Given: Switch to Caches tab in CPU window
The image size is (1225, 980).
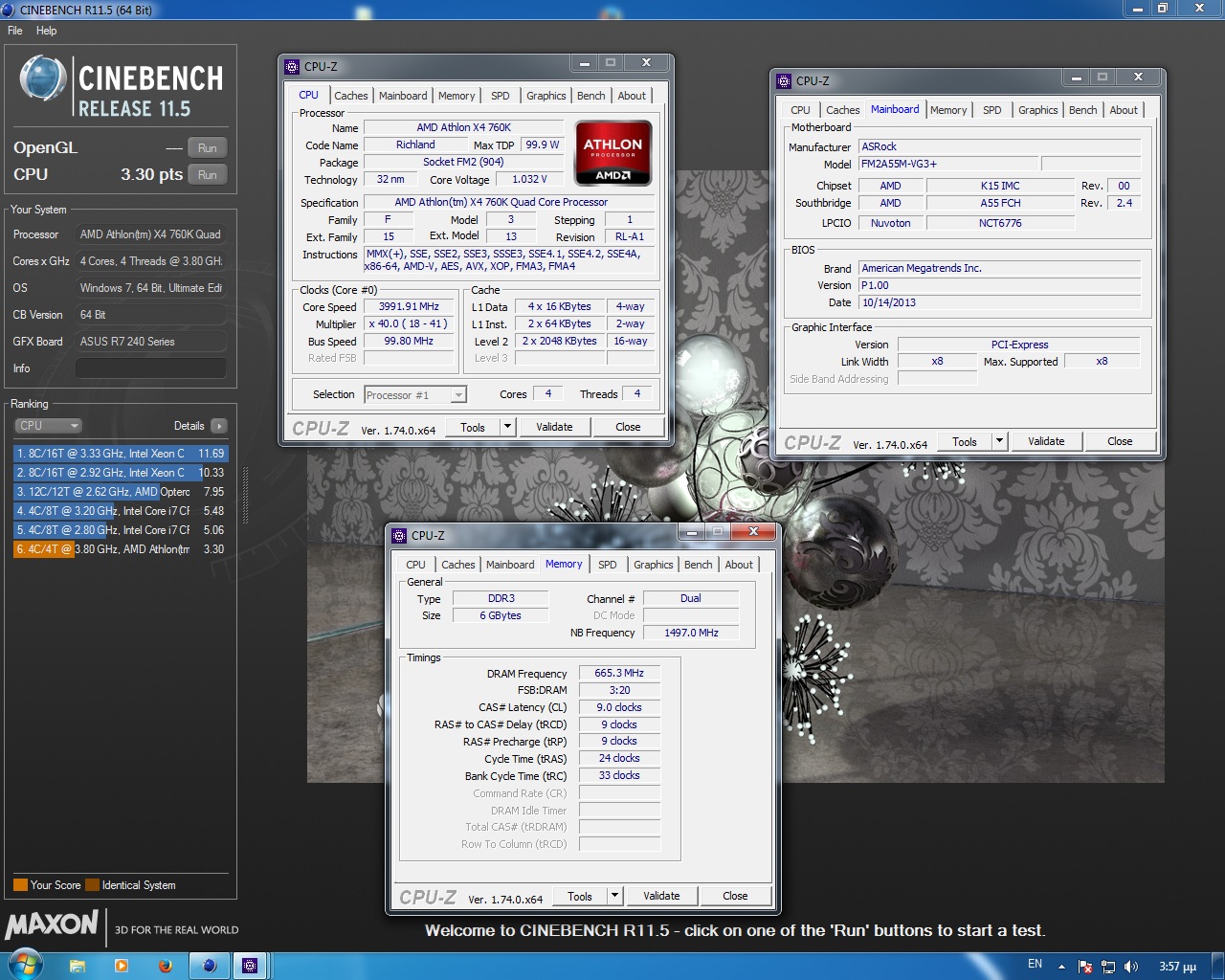Looking at the screenshot, I should pos(350,96).
